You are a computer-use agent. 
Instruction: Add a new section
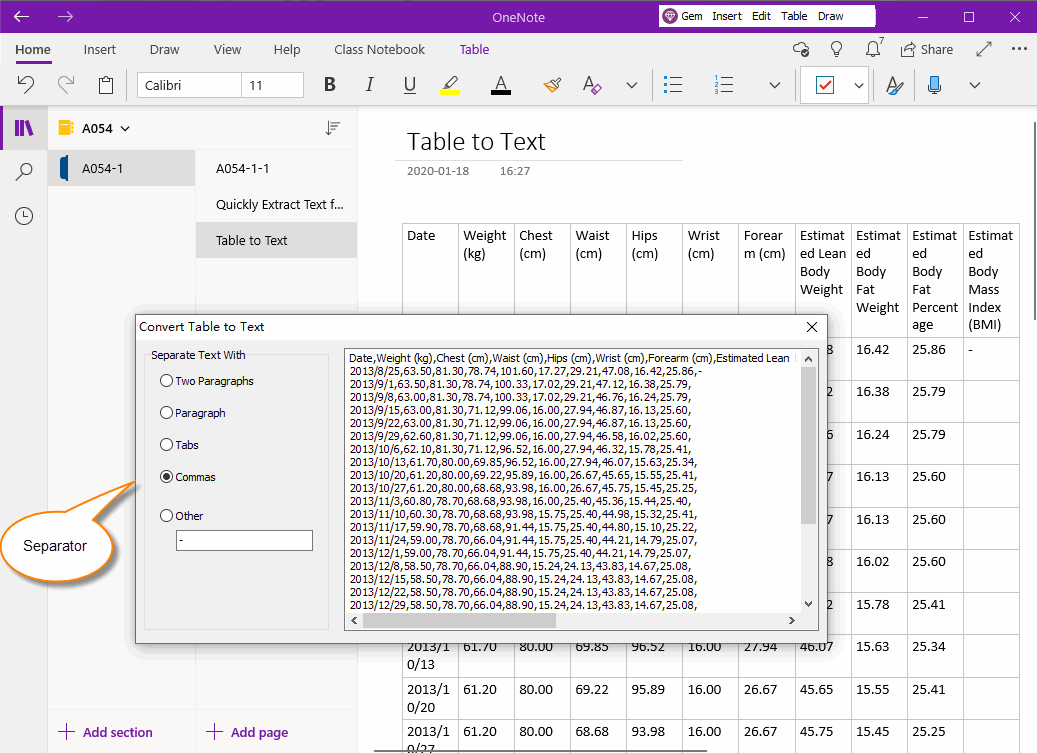[x=105, y=732]
